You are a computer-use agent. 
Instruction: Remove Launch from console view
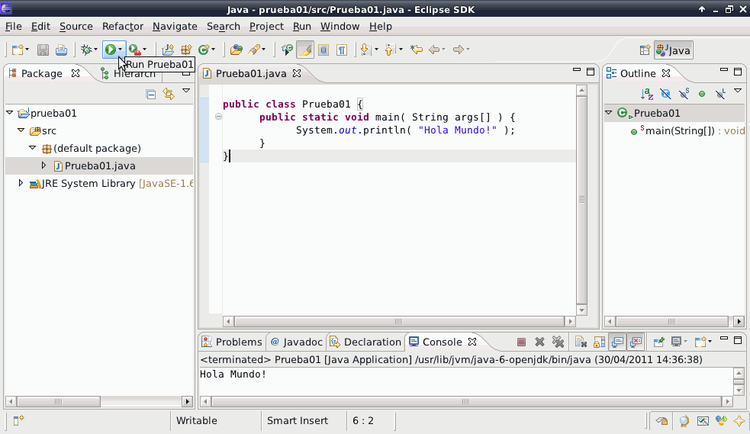click(x=540, y=342)
